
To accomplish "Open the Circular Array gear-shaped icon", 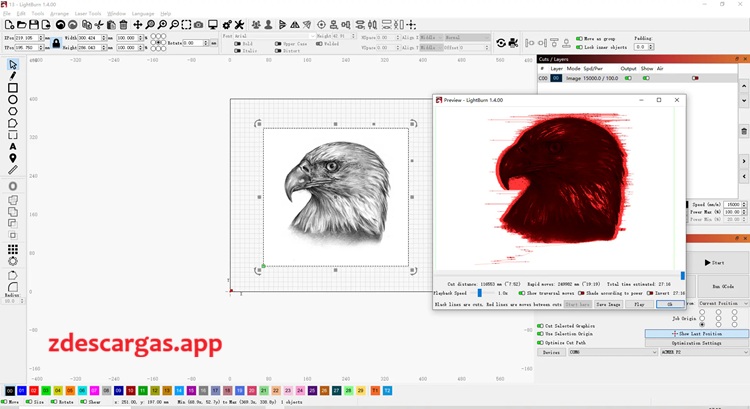I will point(13,261).
